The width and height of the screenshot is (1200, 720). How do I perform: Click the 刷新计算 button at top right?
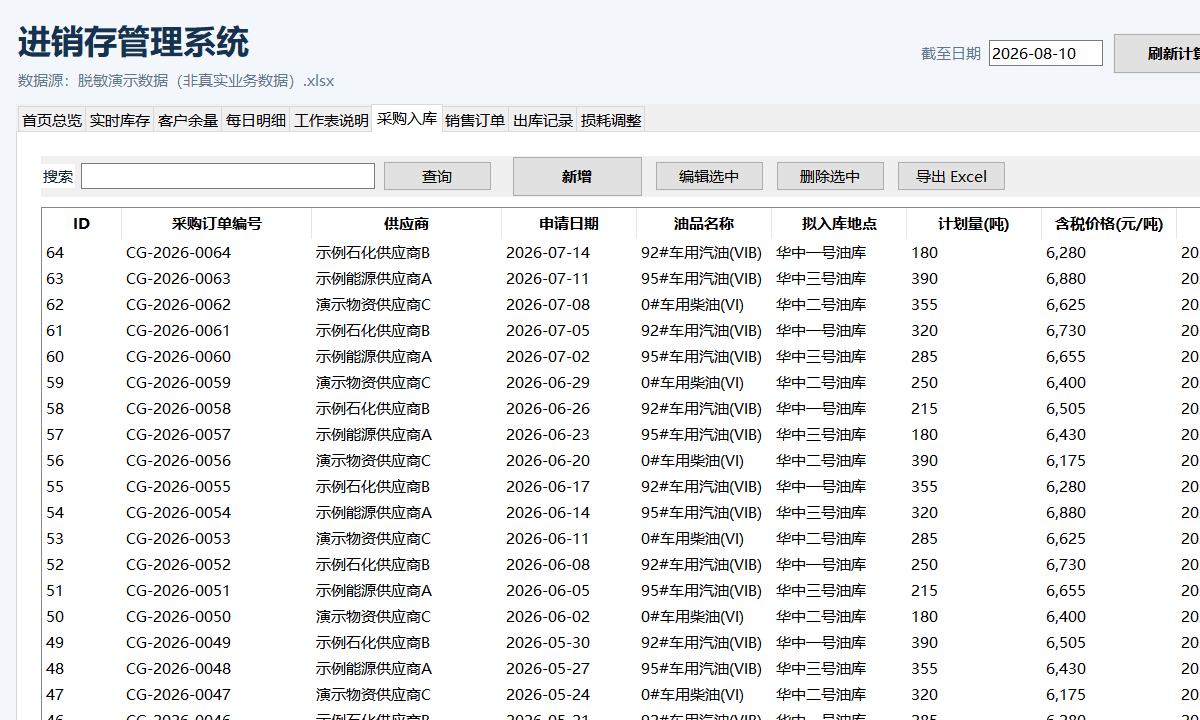(x=1157, y=53)
